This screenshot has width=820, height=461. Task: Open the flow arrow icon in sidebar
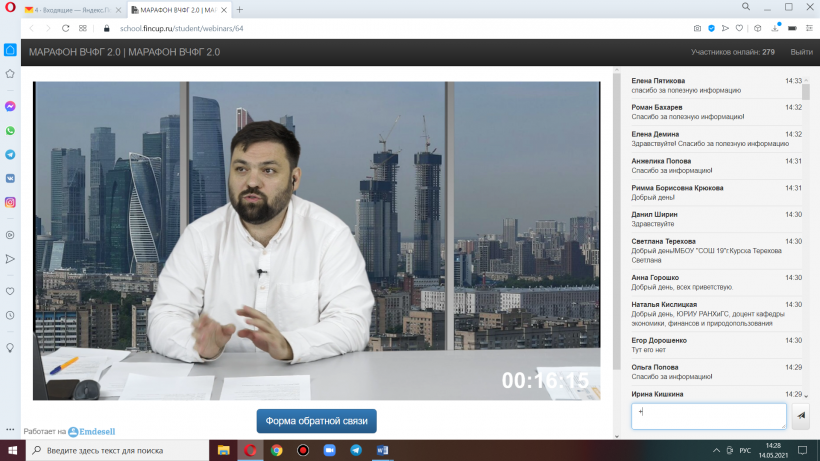tap(10, 259)
